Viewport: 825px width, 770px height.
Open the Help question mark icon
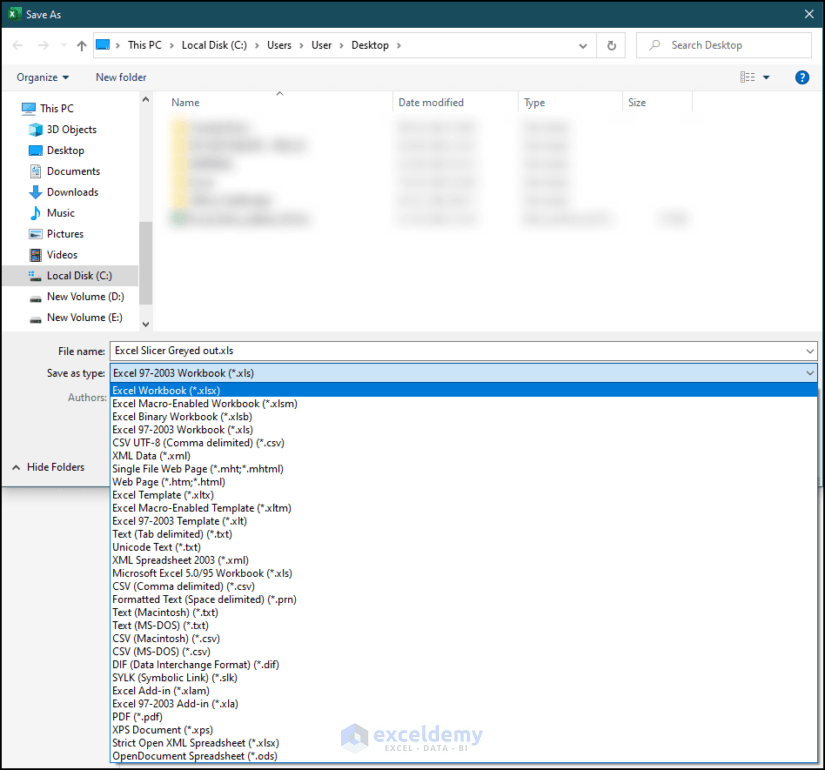tap(802, 77)
